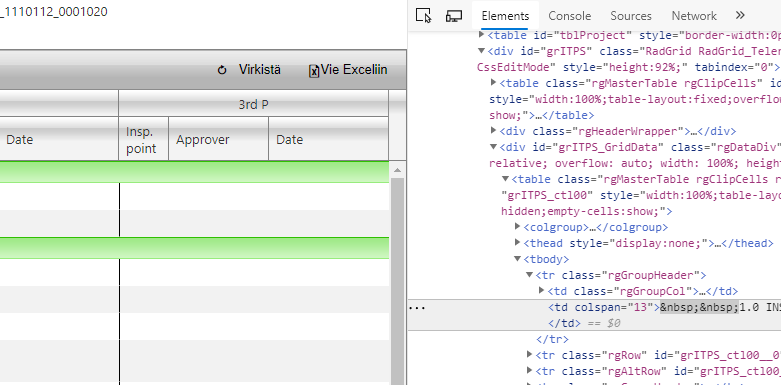Click the Insp. point column header
The width and height of the screenshot is (781, 385).
tap(143, 139)
